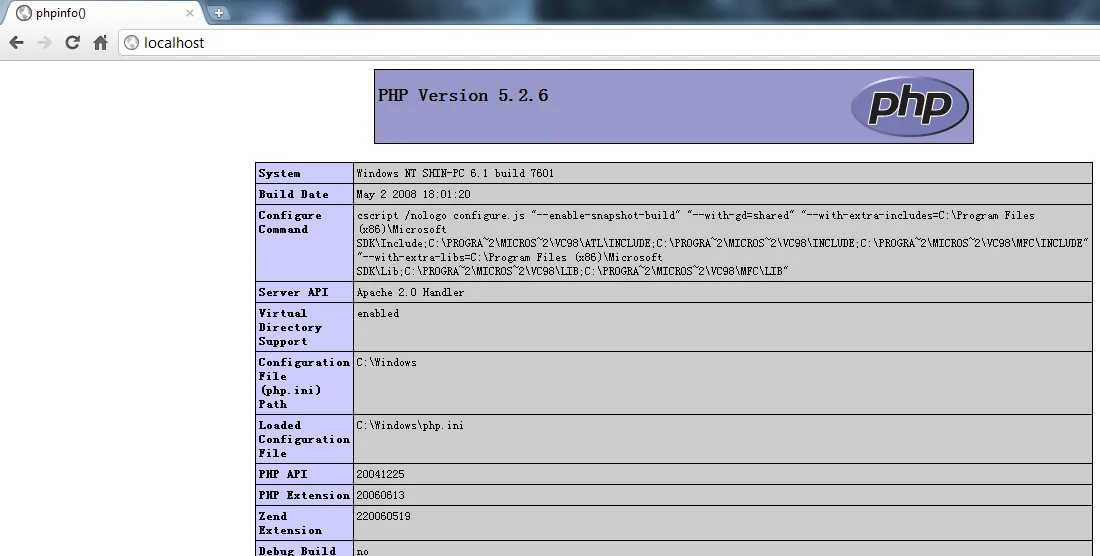Select the Apache 2.0 Handler value
1100x556 pixels.
(410, 292)
